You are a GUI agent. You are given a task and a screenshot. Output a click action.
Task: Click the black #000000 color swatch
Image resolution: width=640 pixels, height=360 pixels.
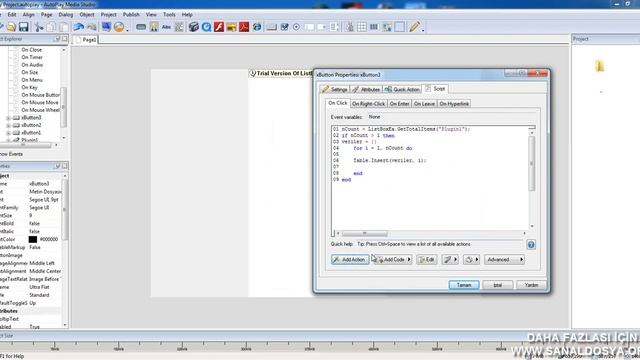pyautogui.click(x=33, y=239)
